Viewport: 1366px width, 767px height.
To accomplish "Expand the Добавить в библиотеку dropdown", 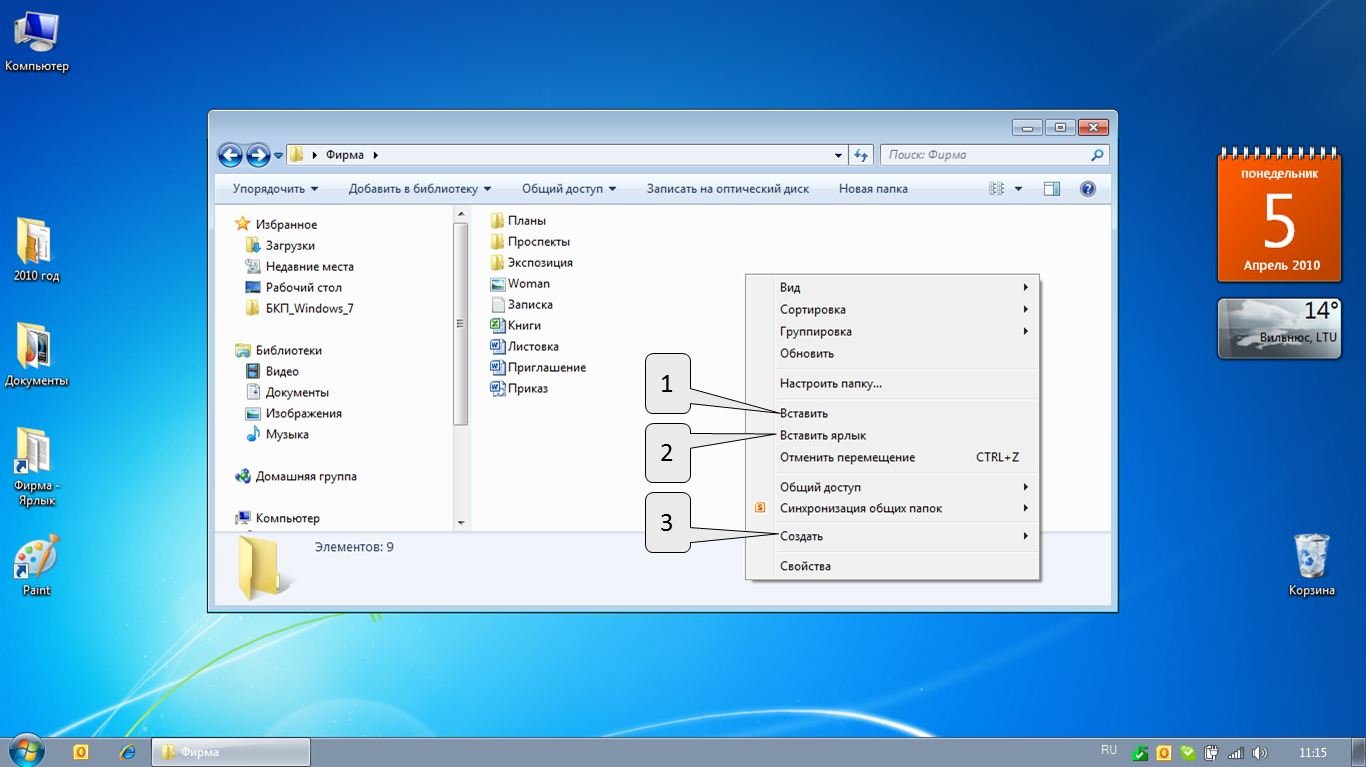I will coord(420,189).
